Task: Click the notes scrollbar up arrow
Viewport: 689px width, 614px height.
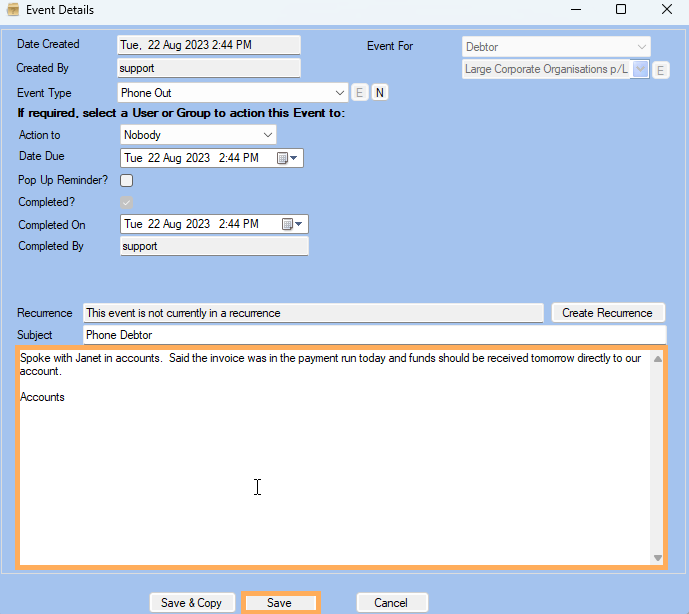Action: 657,359
